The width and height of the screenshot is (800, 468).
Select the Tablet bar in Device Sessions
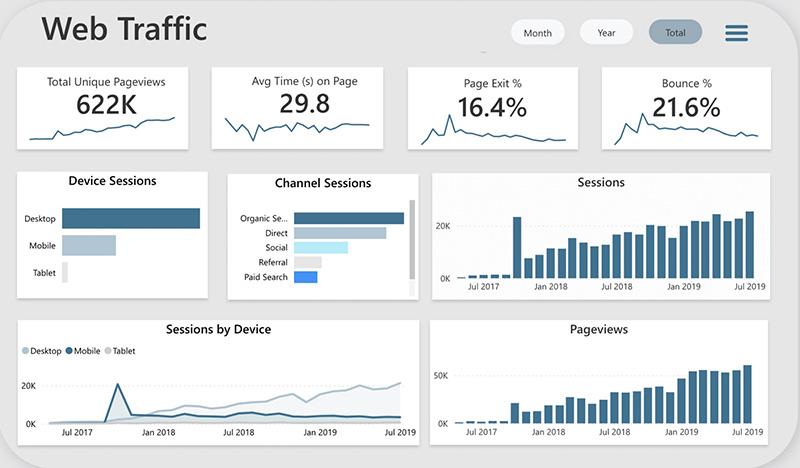pyautogui.click(x=65, y=273)
